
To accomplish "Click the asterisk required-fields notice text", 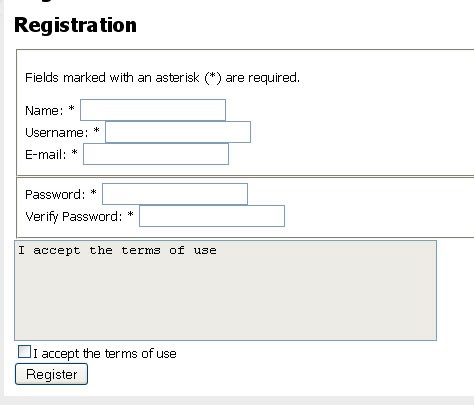I will [162, 78].
